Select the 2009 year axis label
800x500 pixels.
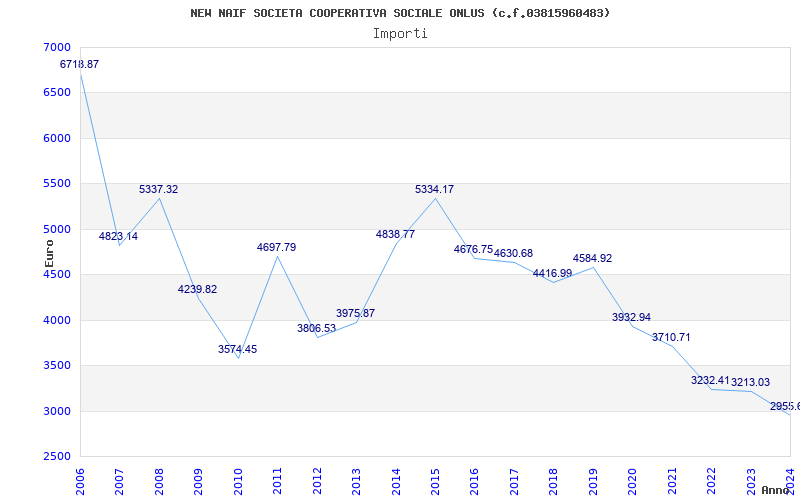[x=198, y=482]
